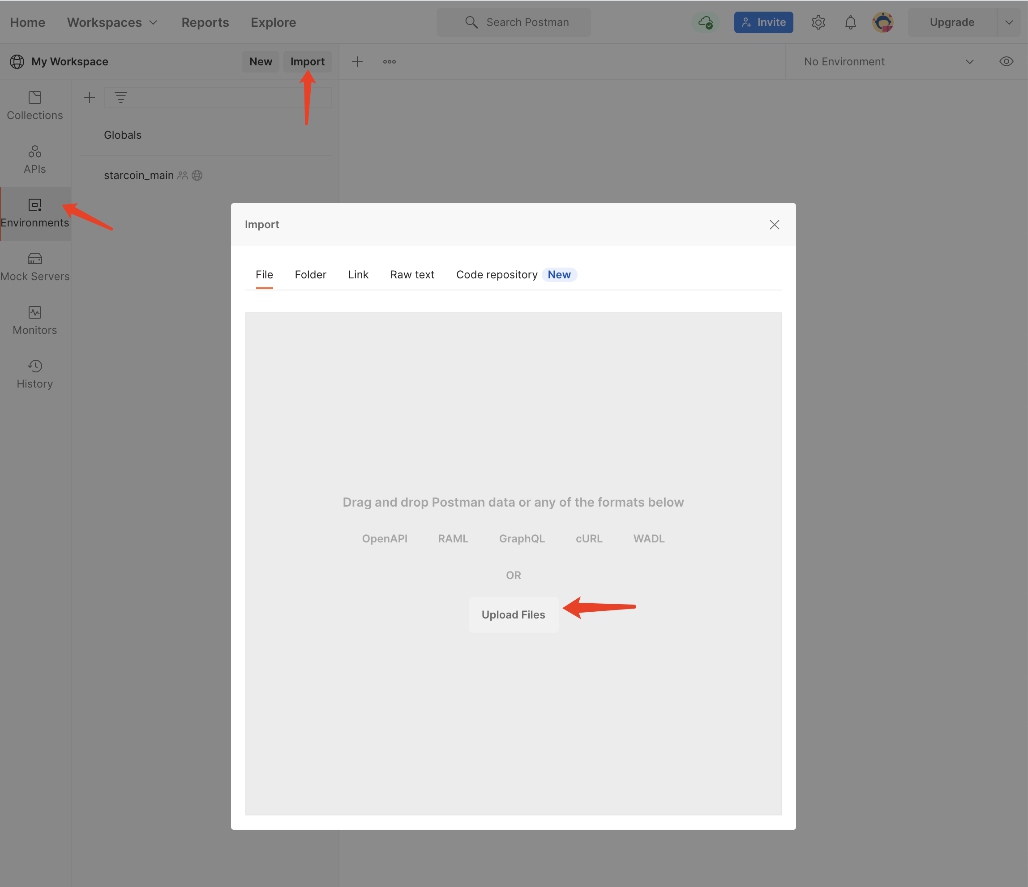Click the Upload Files button
Screen dimensions: 1028x887
point(513,615)
